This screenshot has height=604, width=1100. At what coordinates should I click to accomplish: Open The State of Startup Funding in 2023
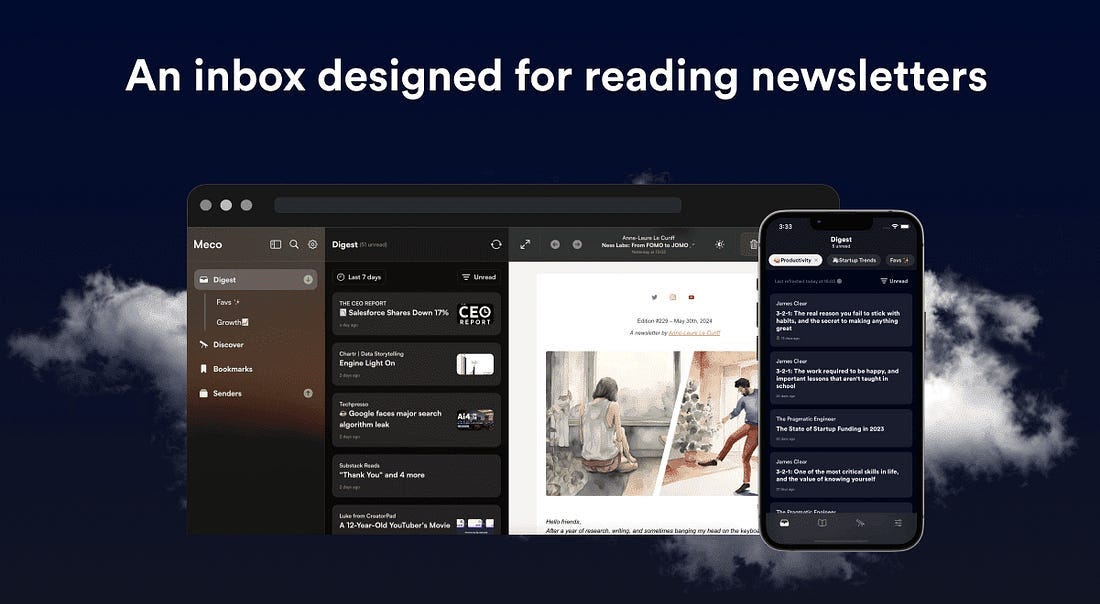point(841,428)
